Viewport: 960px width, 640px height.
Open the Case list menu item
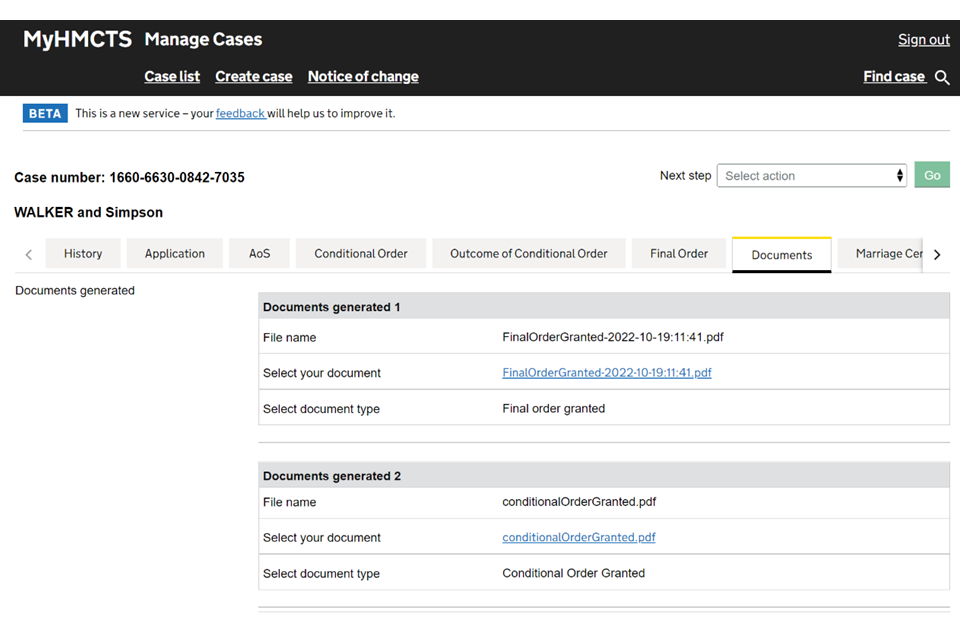172,77
